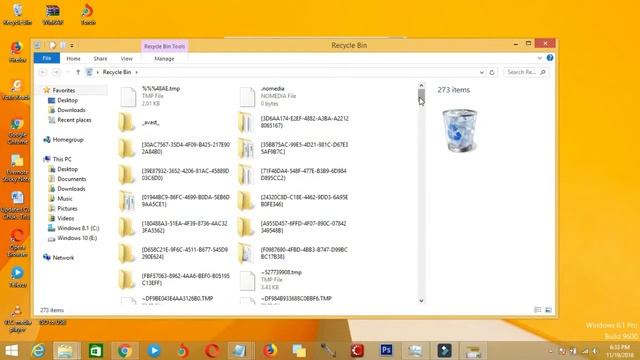This screenshot has height=360, width=640.
Task: Expand breadcrumb arrow after Recycle Bin
Action: pos(137,72)
